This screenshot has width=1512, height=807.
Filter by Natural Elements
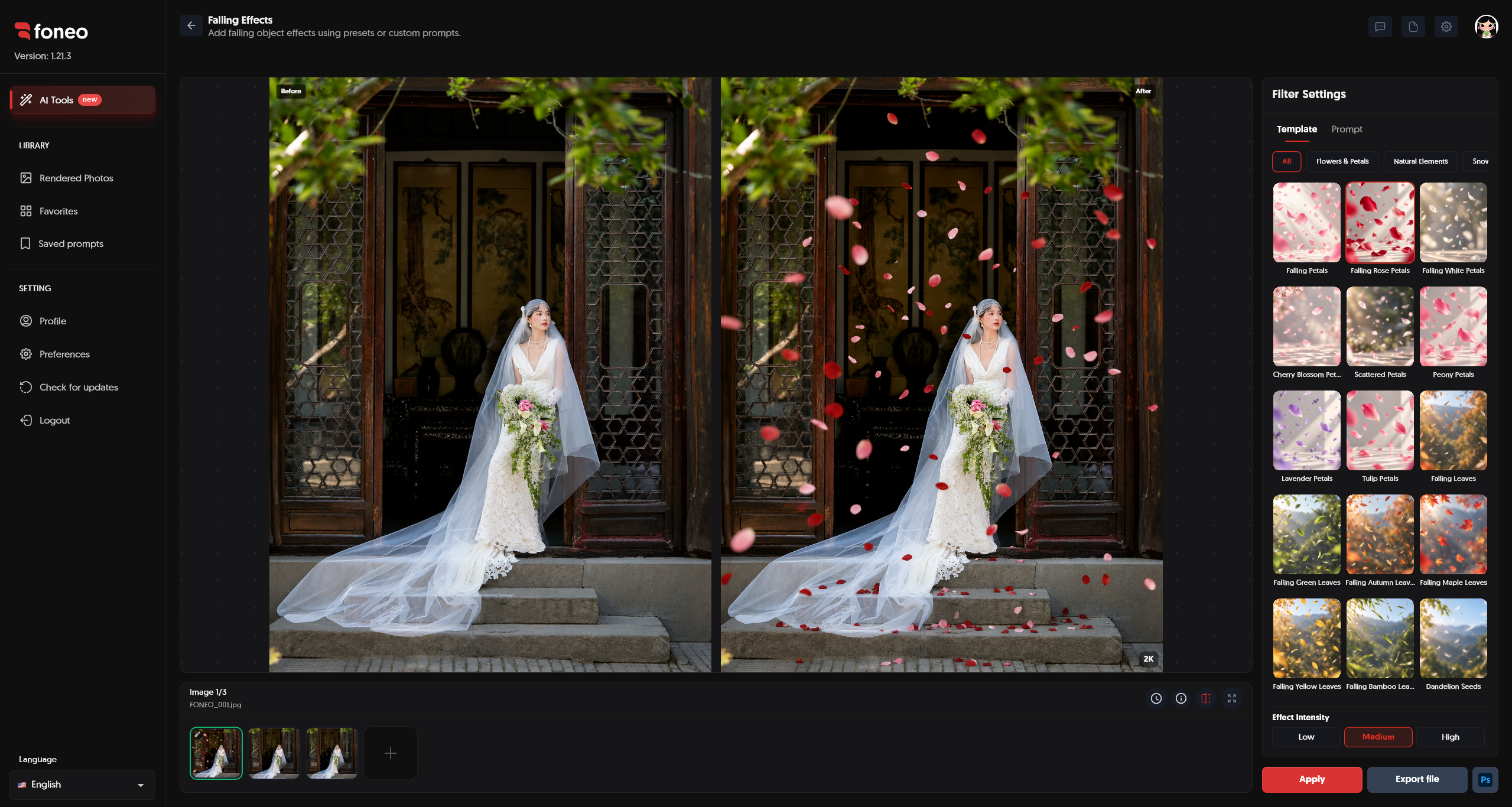tap(1420, 161)
